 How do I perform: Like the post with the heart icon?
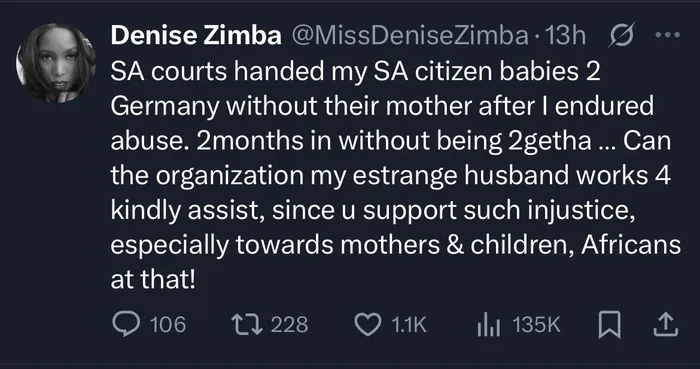(x=367, y=324)
